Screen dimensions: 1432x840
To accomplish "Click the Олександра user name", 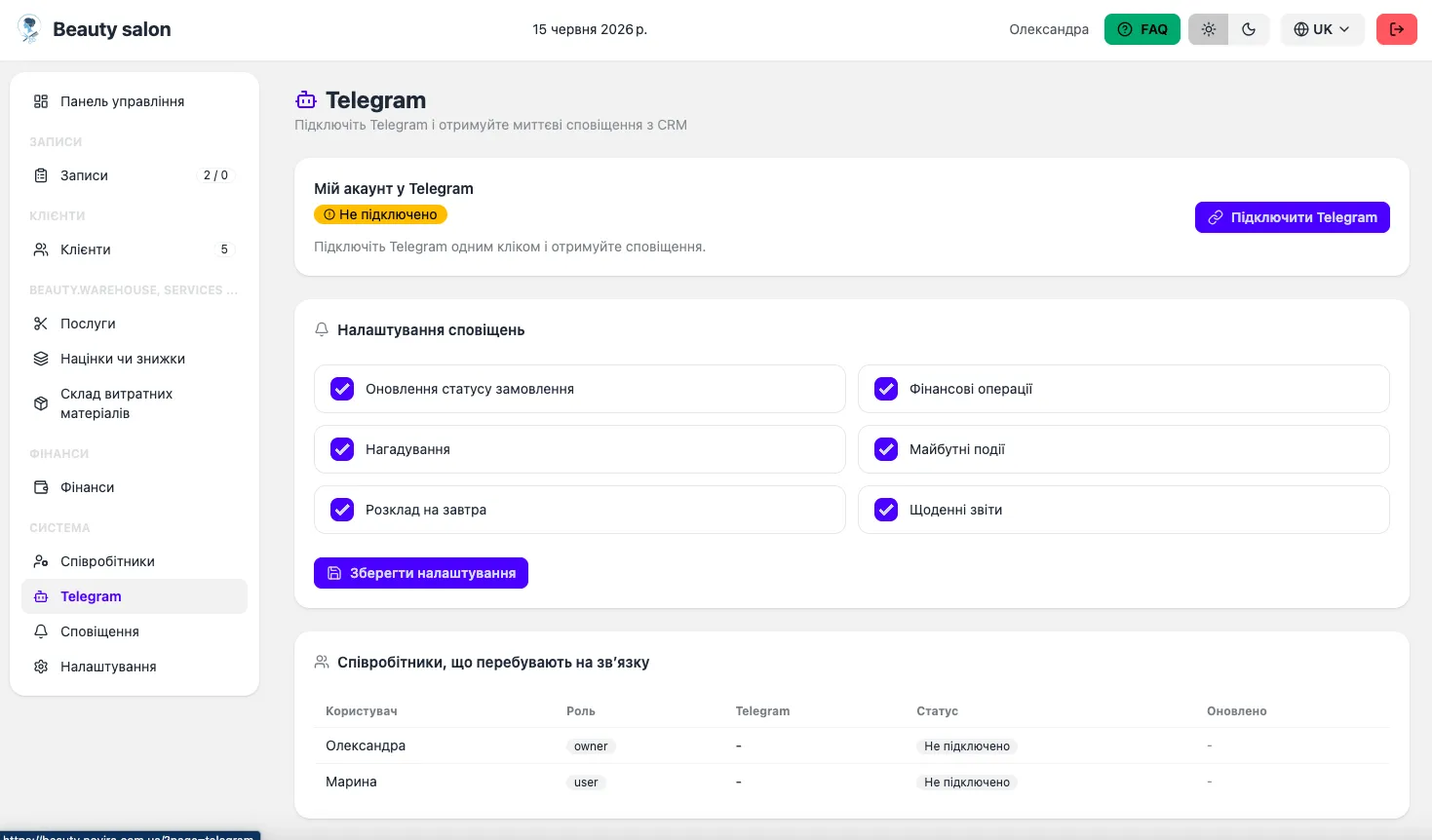I will [x=1049, y=29].
